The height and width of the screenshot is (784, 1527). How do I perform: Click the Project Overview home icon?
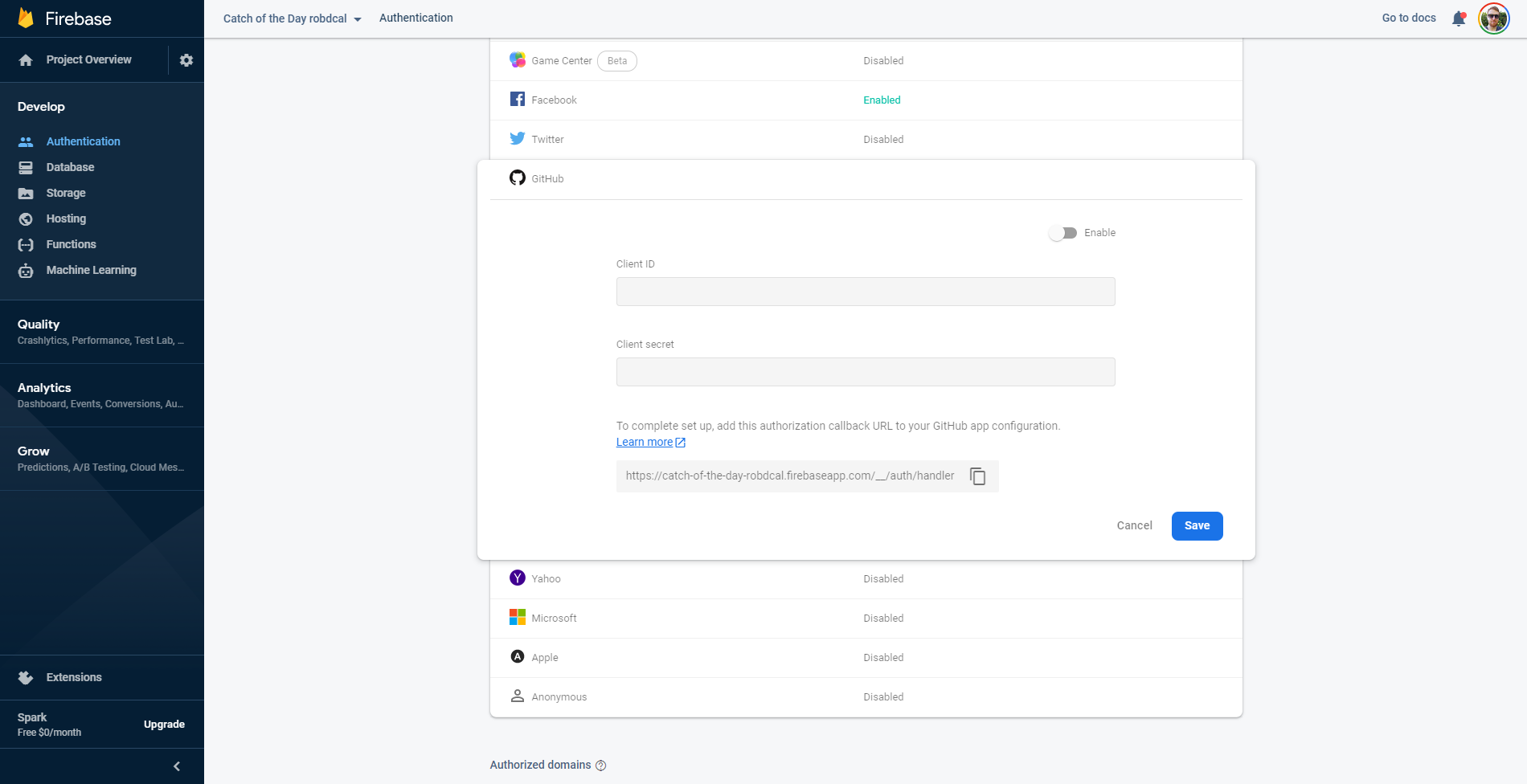click(x=26, y=60)
